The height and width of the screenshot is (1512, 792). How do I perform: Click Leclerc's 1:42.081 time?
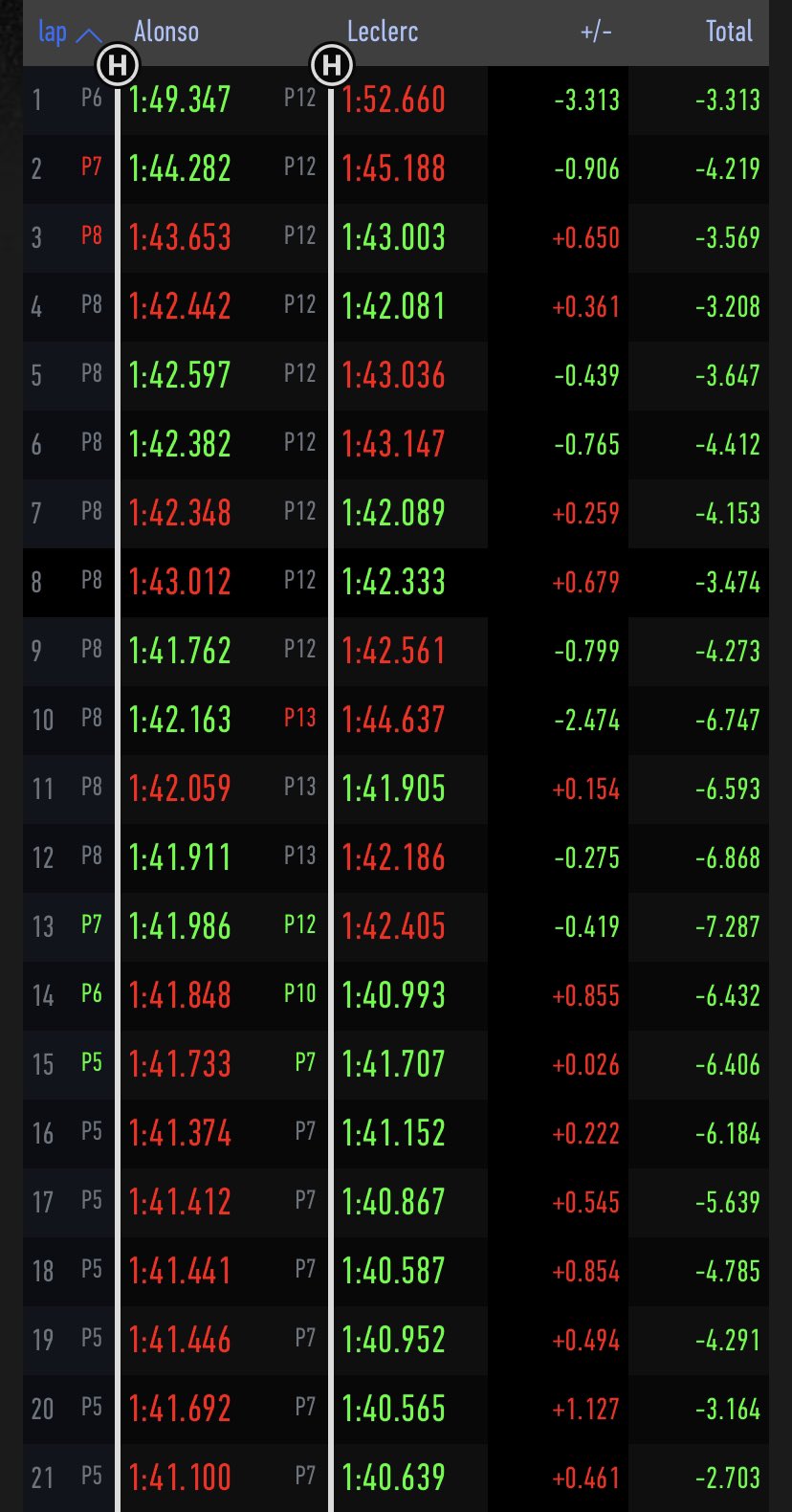point(394,306)
